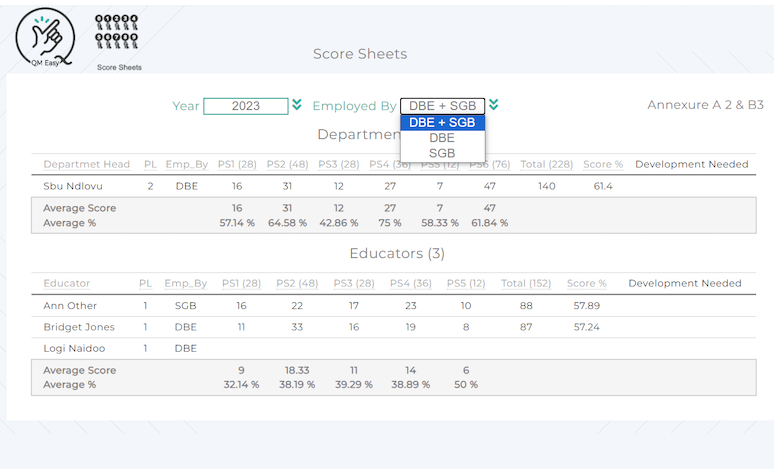Click the Year 2023 input field
This screenshot has width=774, height=469.
[245, 106]
